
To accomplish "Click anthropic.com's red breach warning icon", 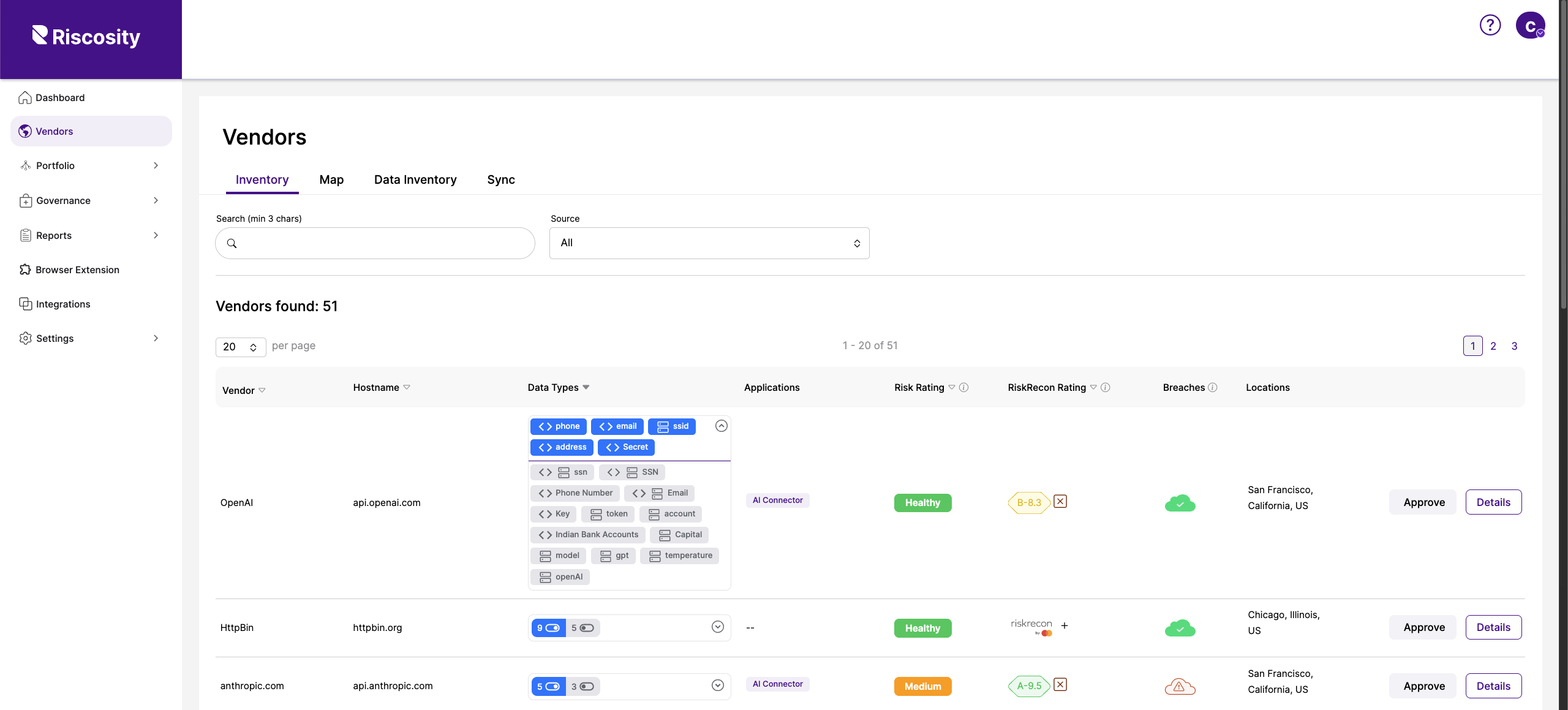I will click(x=1180, y=686).
